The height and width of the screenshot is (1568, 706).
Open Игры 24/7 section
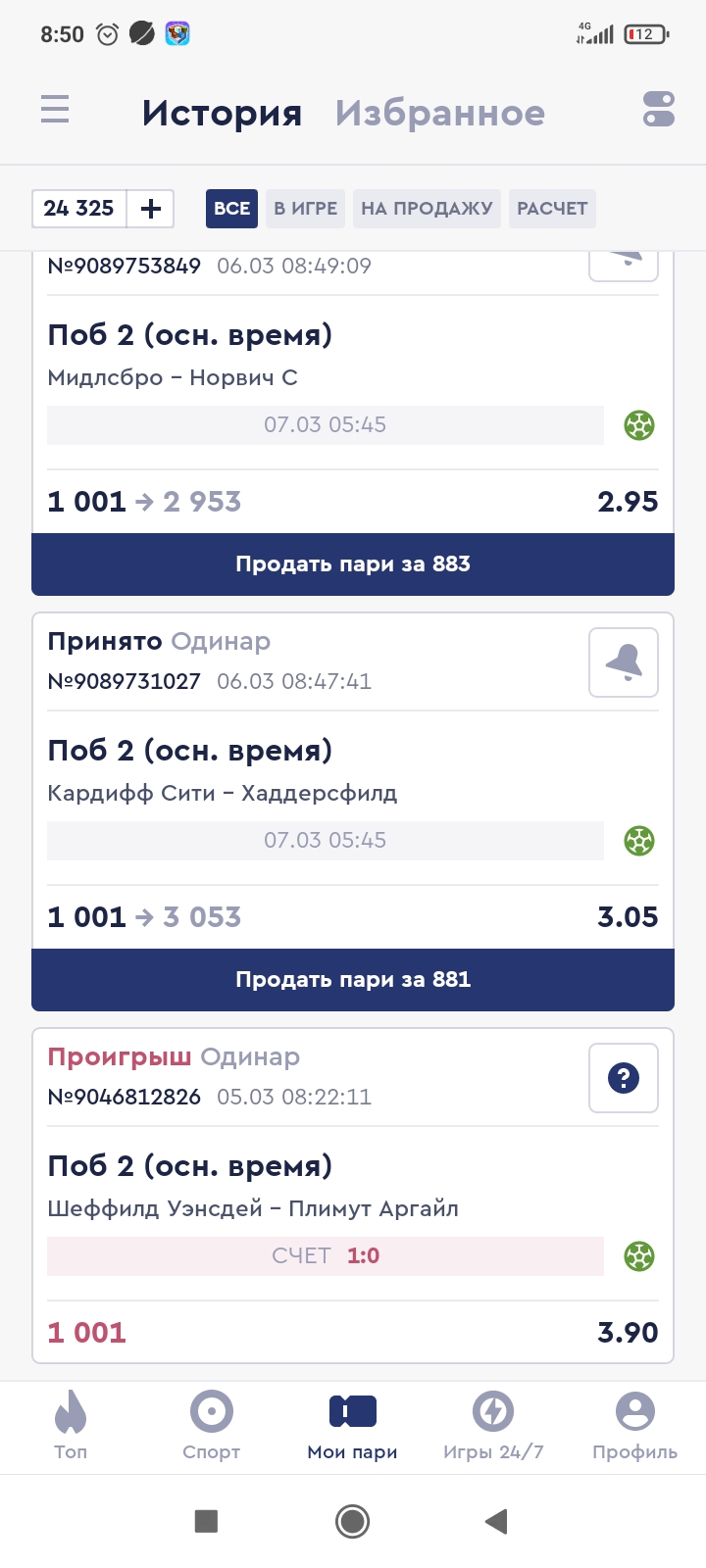(493, 1426)
